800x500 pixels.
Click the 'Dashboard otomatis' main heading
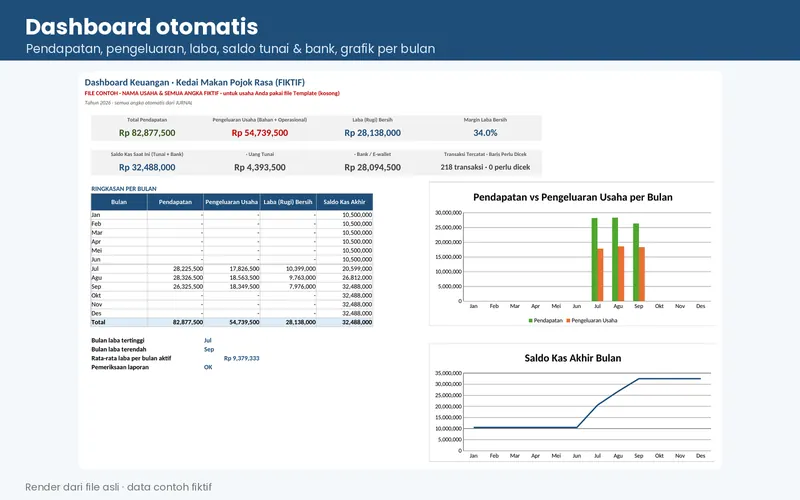pyautogui.click(x=141, y=27)
